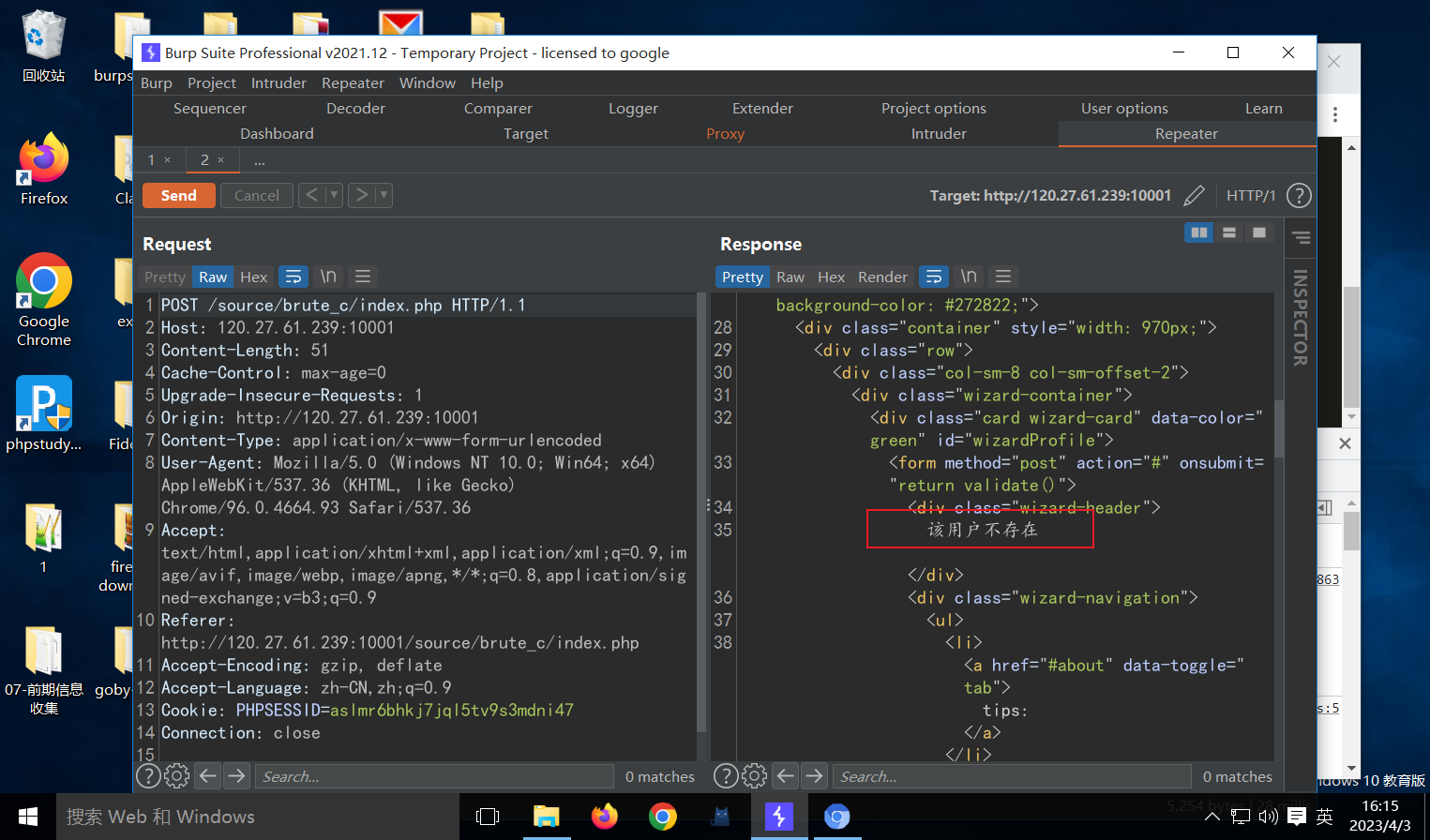1430x840 pixels.
Task: Switch Response view to Pretty
Action: coord(743,277)
